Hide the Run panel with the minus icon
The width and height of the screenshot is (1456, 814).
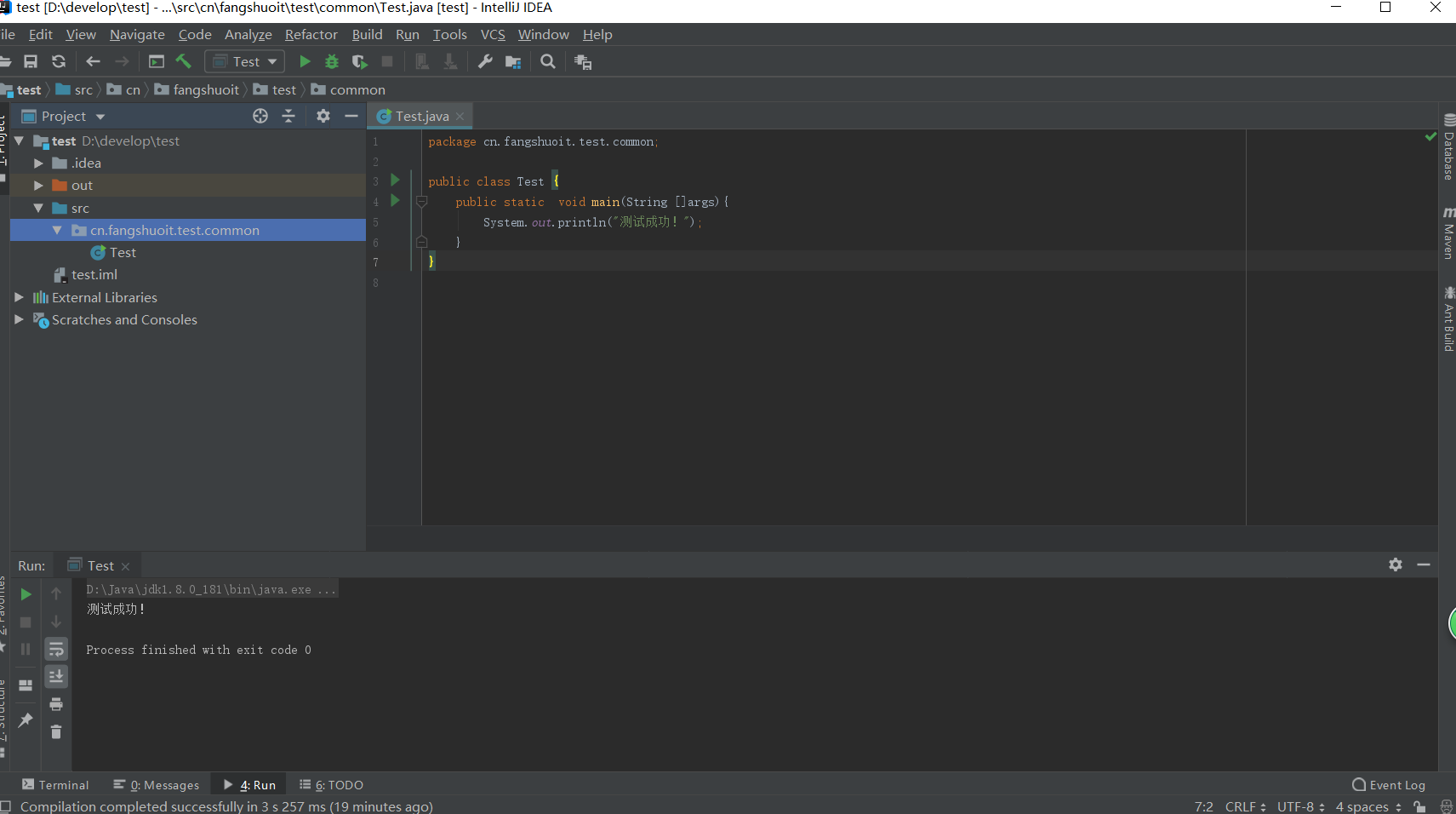(x=1424, y=565)
